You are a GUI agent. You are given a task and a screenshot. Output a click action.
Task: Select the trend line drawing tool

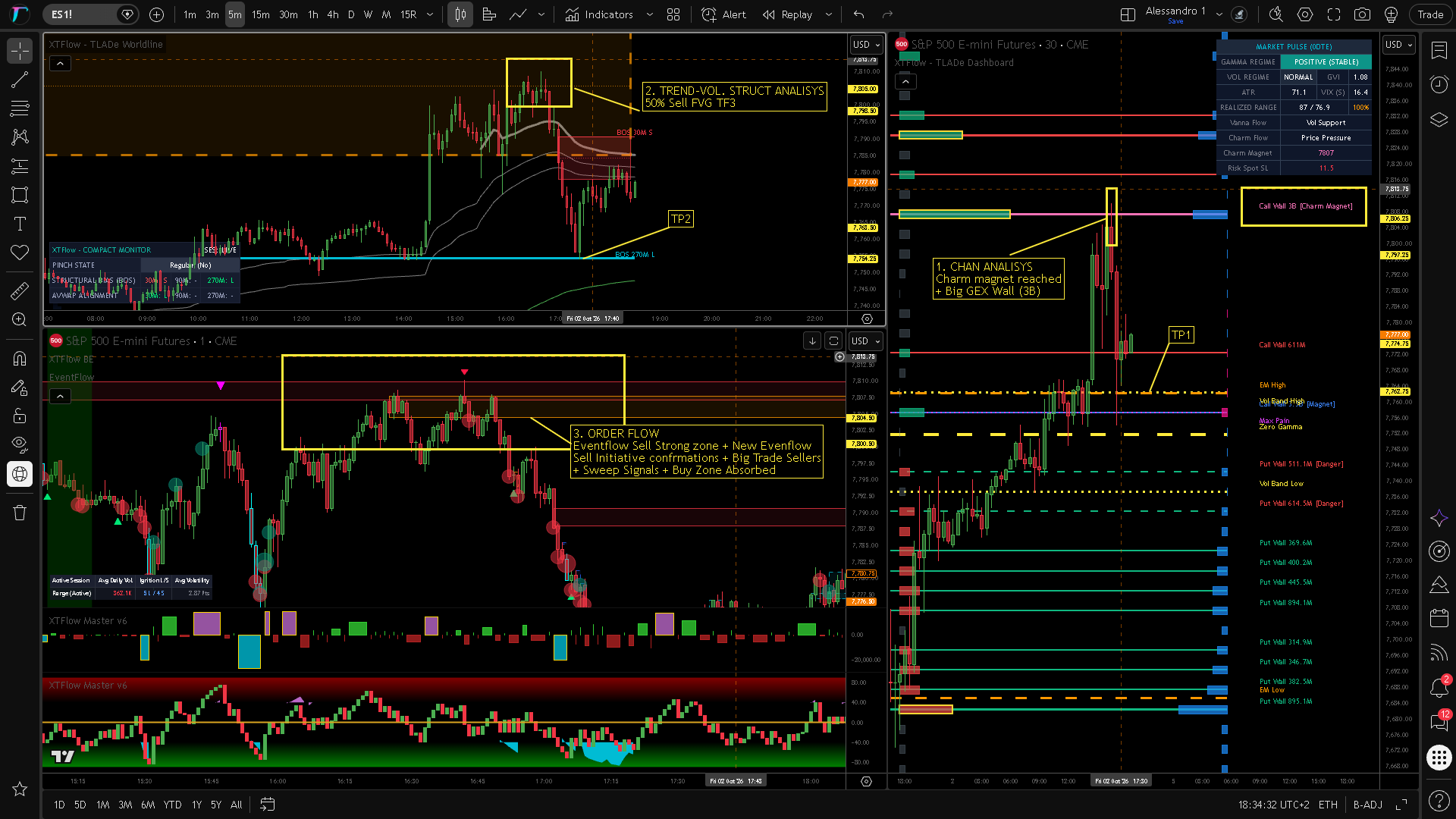coord(20,80)
